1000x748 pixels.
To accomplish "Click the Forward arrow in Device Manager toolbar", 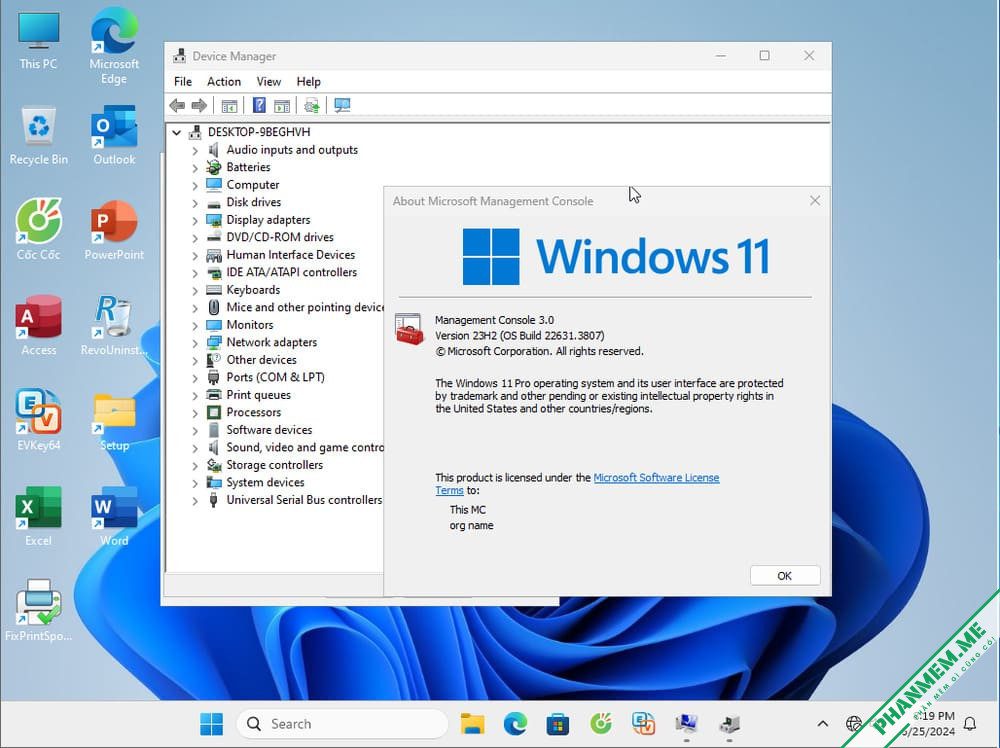I will (x=199, y=105).
